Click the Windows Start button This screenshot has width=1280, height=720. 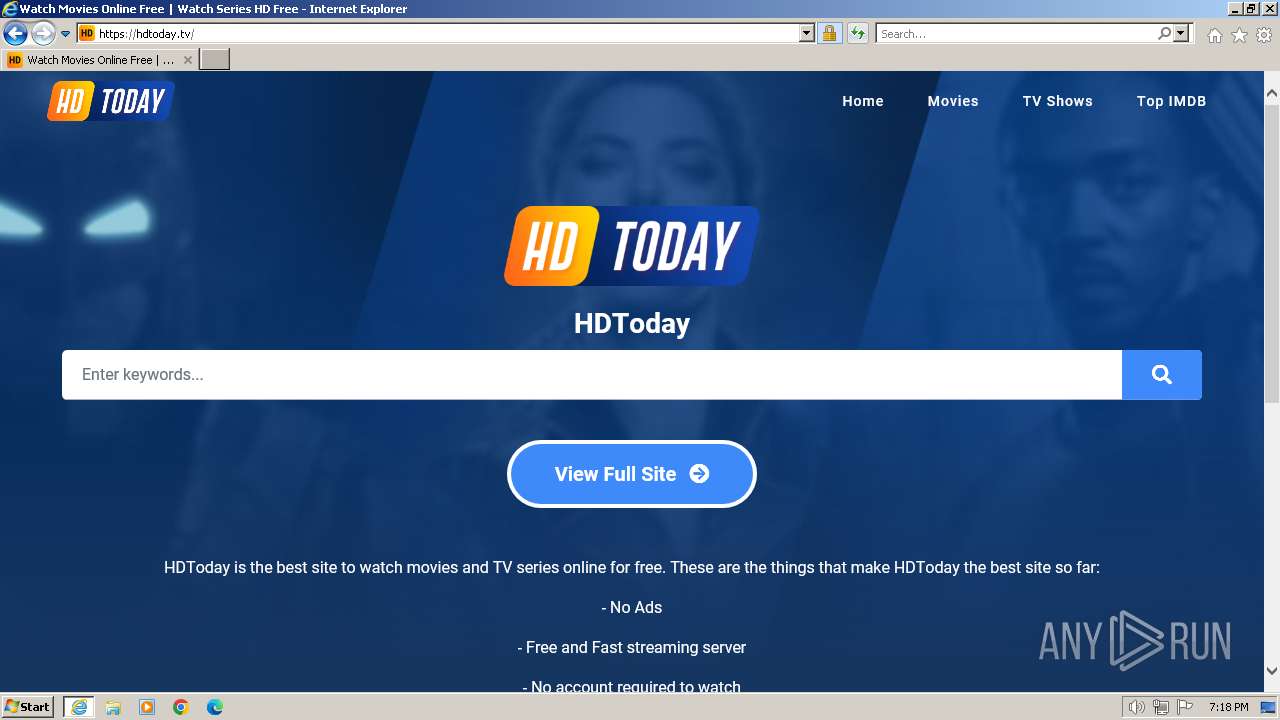coord(28,707)
